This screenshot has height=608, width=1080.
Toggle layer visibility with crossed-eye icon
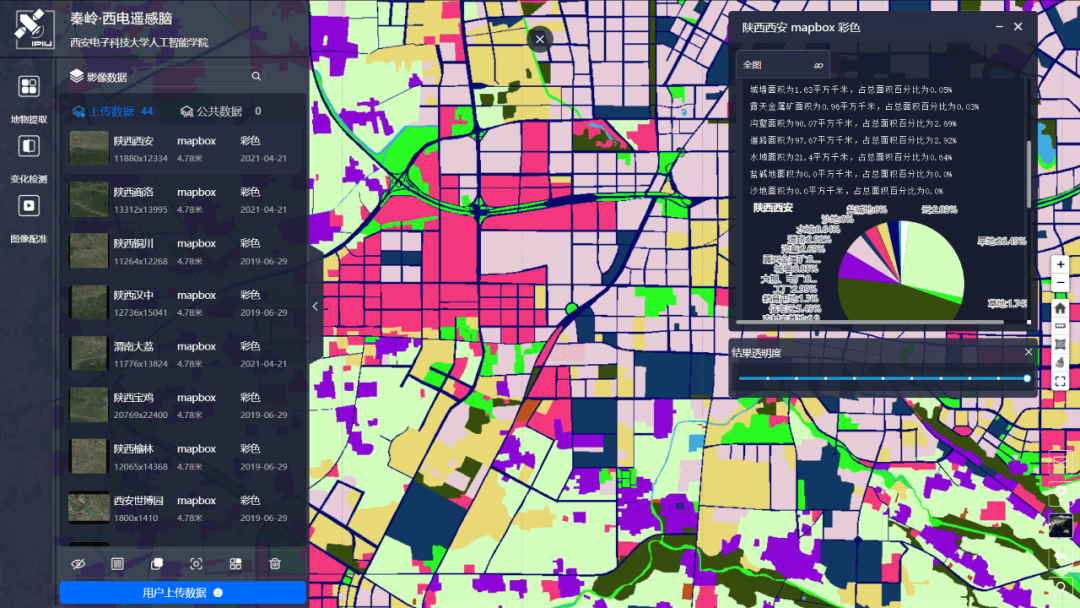pos(78,564)
